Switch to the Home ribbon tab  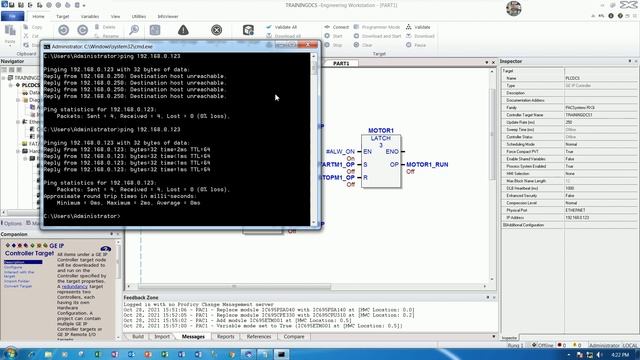pyautogui.click(x=38, y=16)
